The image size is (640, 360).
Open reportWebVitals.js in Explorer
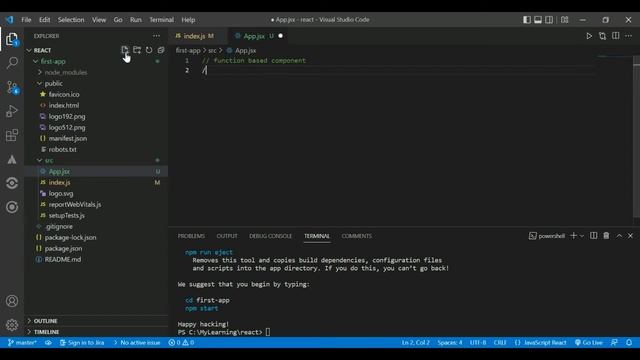(75, 204)
